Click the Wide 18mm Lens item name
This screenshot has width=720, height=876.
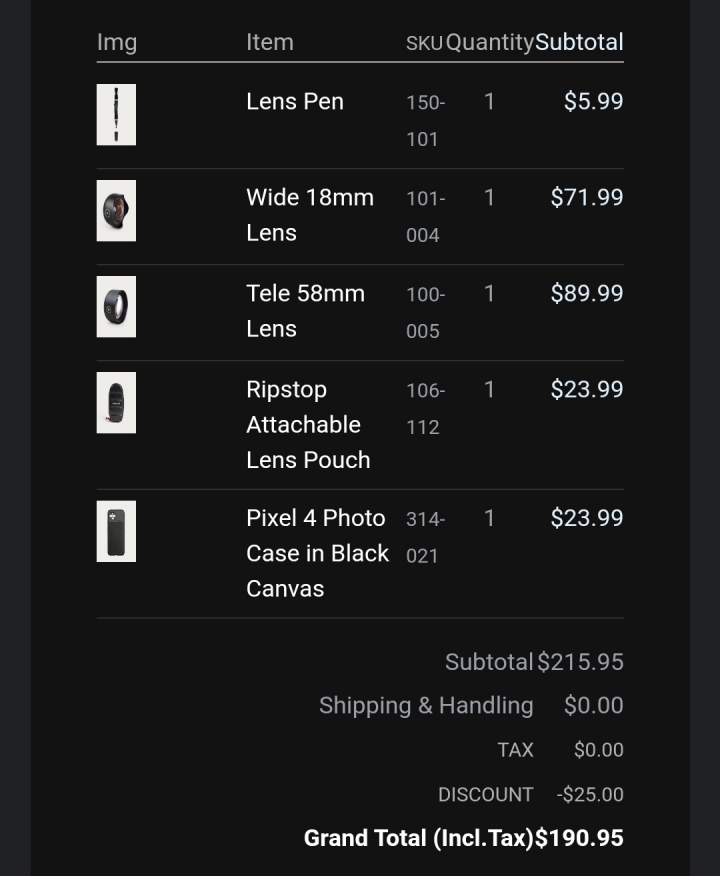point(310,215)
